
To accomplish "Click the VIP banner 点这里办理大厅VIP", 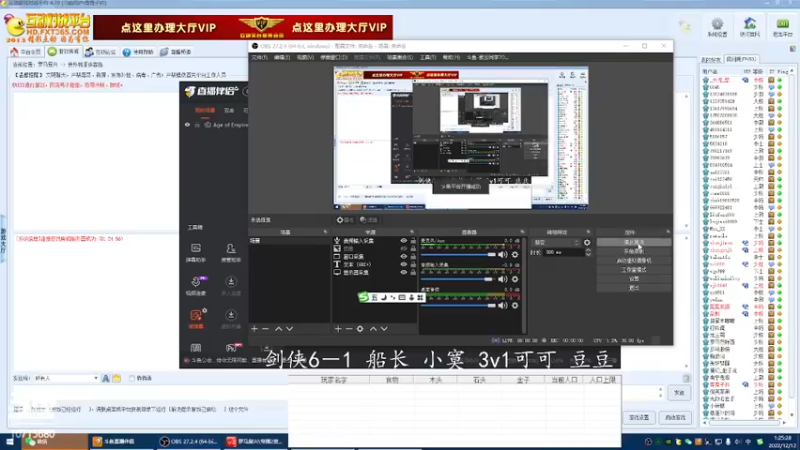I will tap(243, 27).
